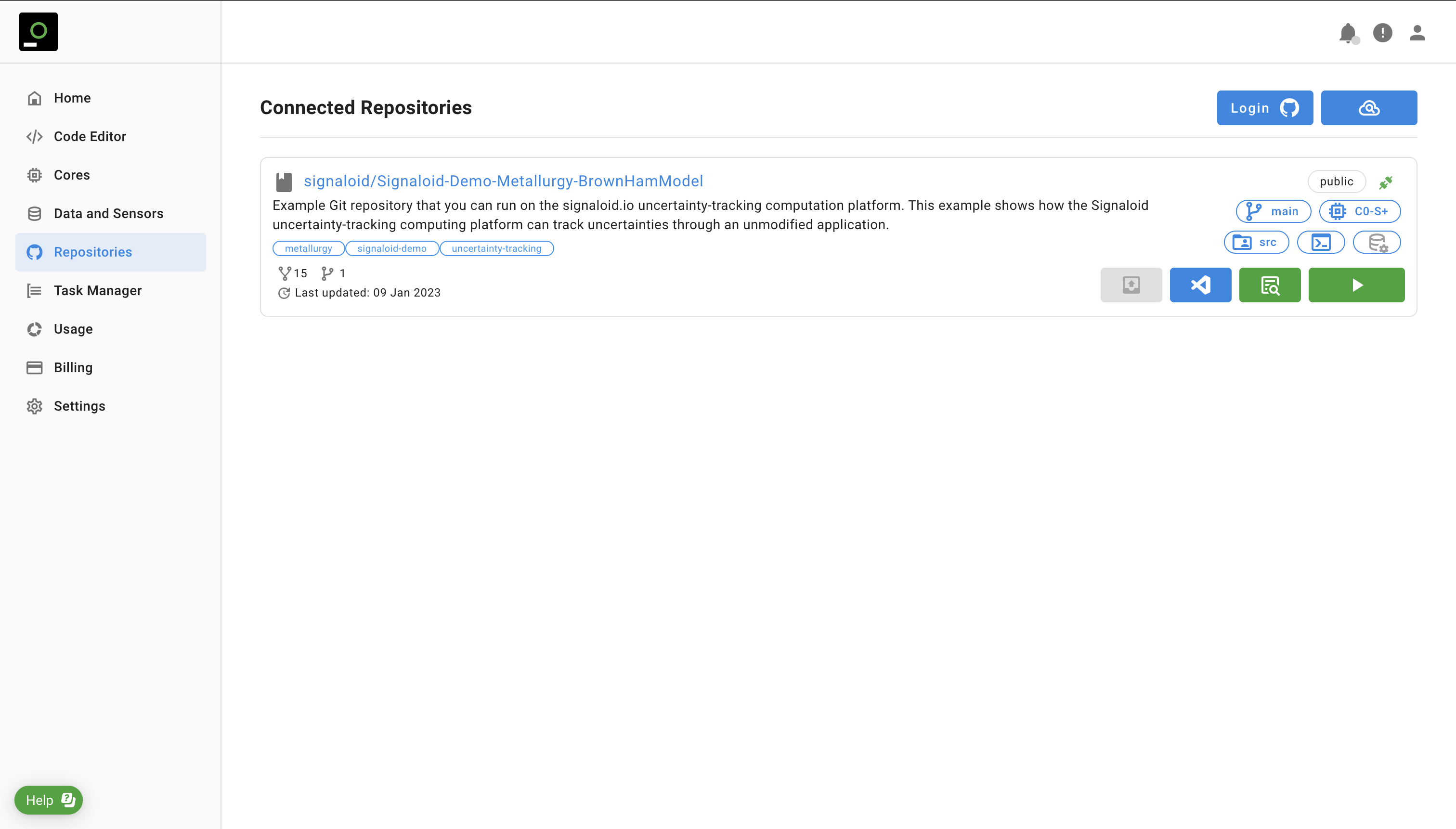Select the main branch dropdown

pos(1273,211)
